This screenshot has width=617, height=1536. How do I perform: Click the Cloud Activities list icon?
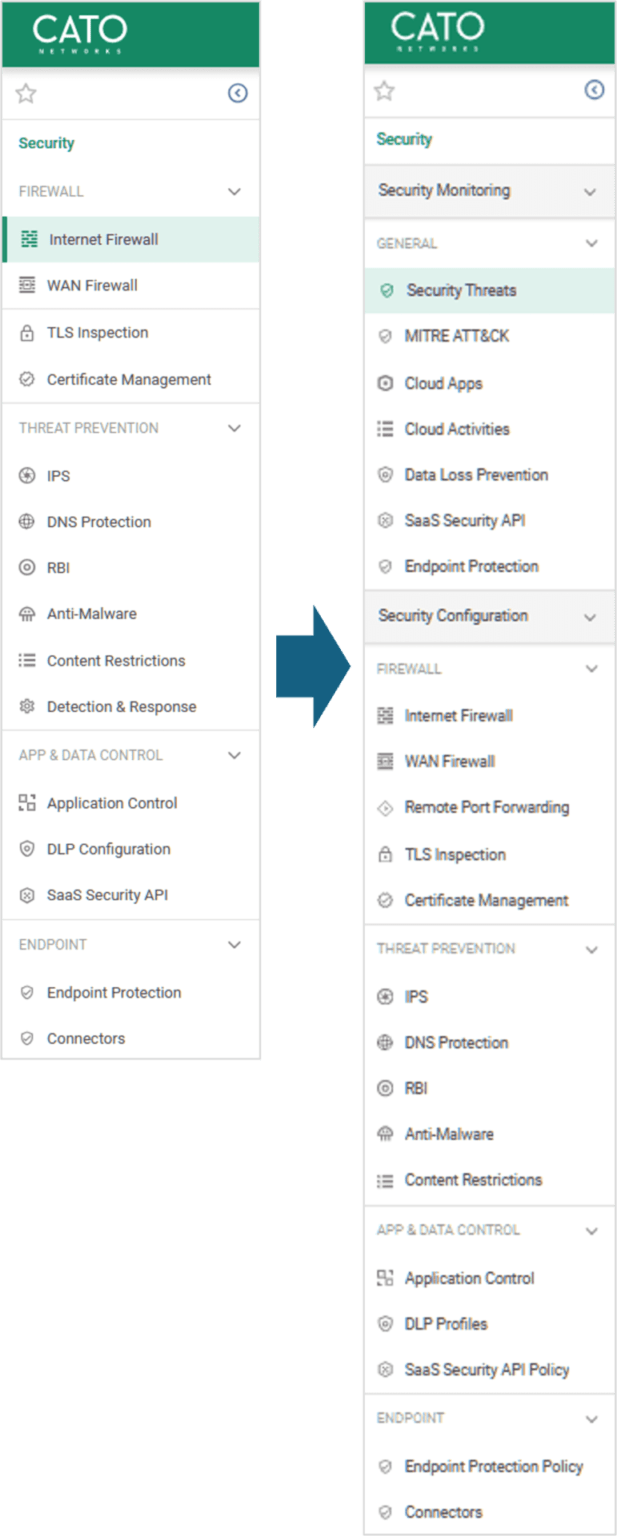(x=385, y=429)
